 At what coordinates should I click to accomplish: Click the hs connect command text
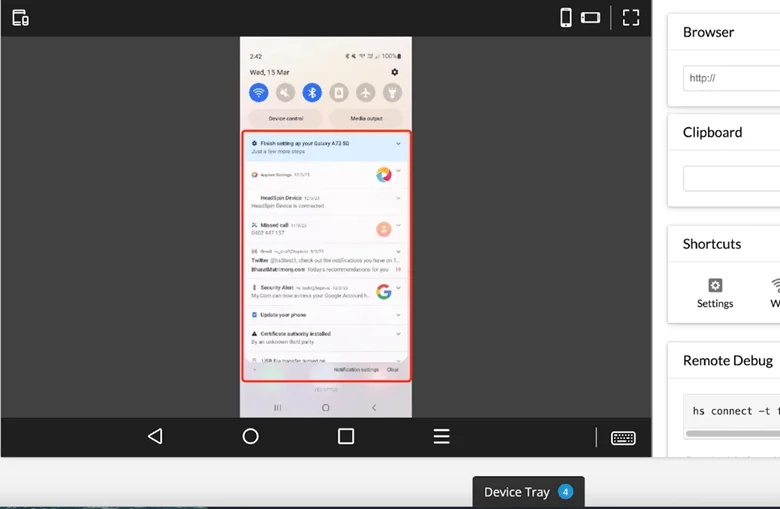pos(736,411)
